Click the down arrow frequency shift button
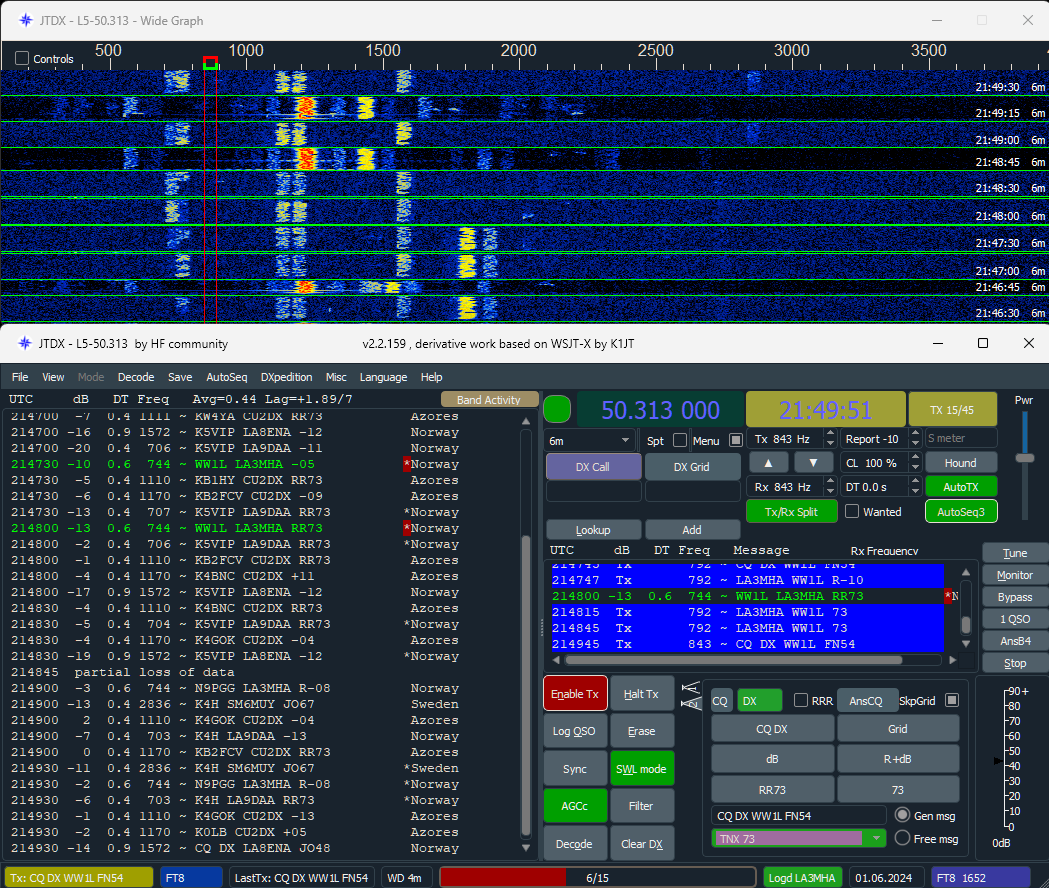 [813, 462]
